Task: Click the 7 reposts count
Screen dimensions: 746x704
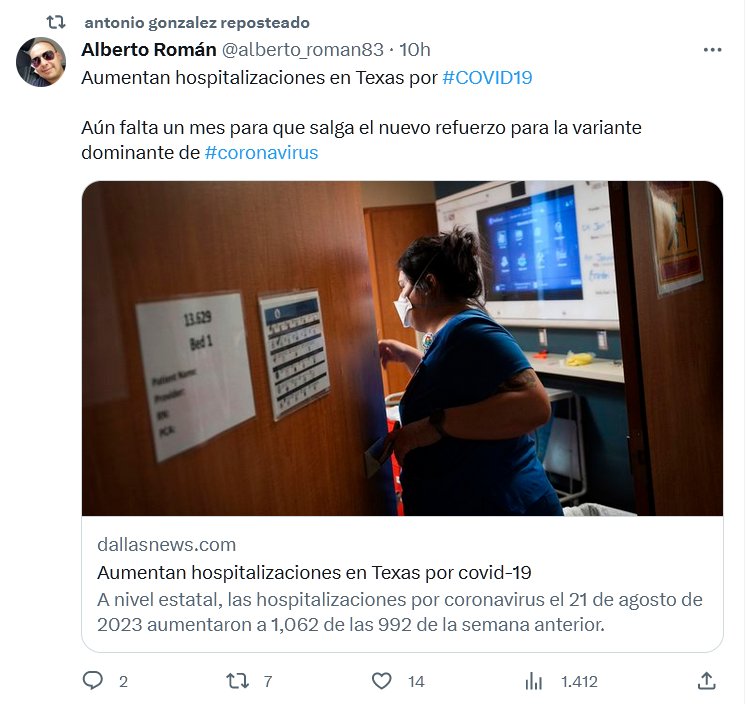Action: coord(268,682)
